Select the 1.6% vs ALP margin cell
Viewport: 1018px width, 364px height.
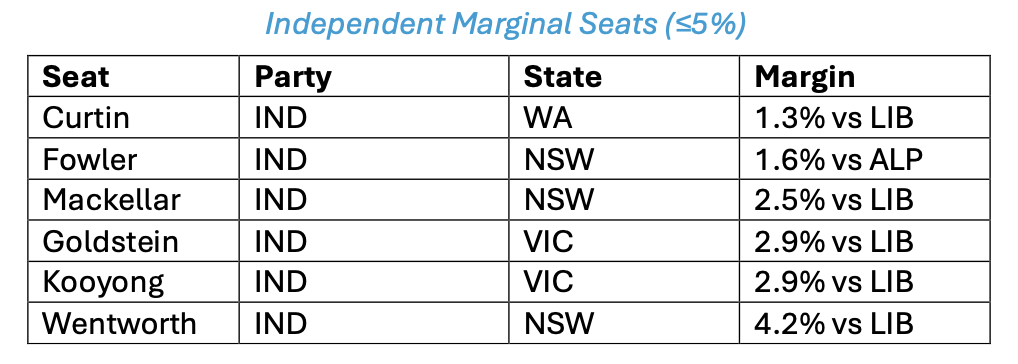tap(865, 159)
